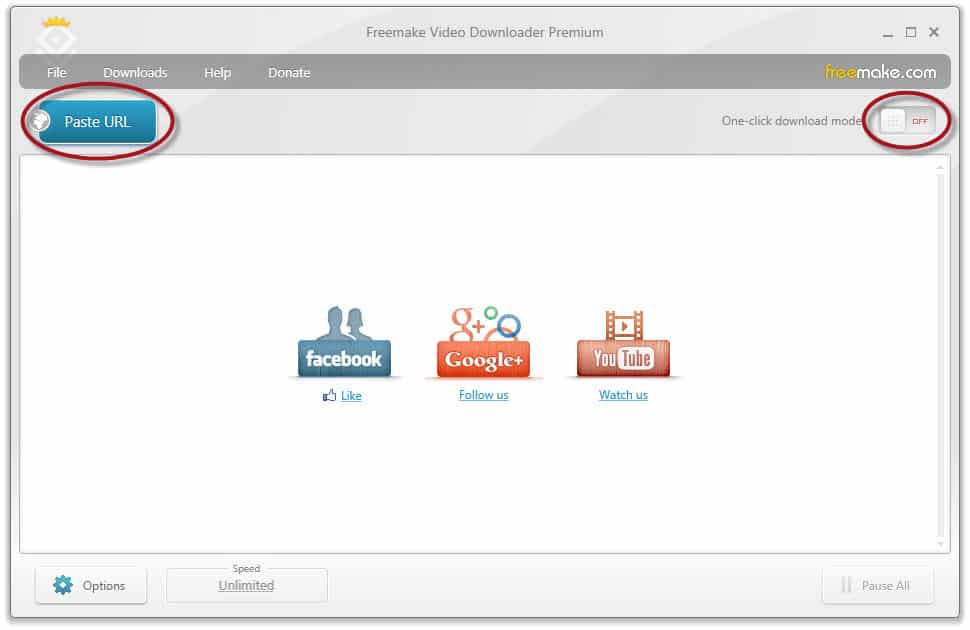Click the scrollbar down arrow
This screenshot has width=970, height=630.
pos(940,545)
